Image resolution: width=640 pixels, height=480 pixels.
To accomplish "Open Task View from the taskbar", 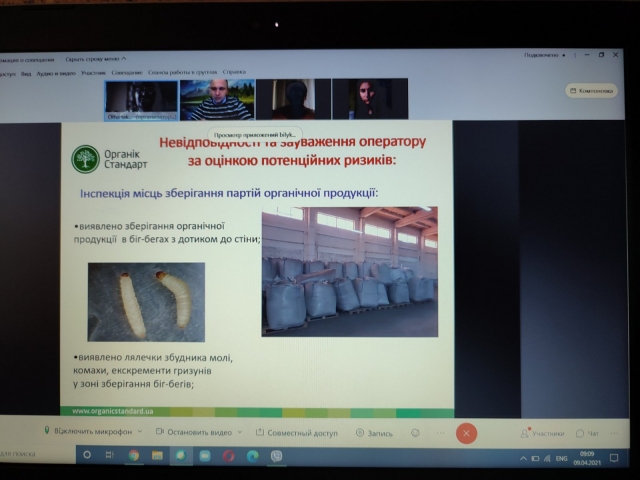I will 110,455.
